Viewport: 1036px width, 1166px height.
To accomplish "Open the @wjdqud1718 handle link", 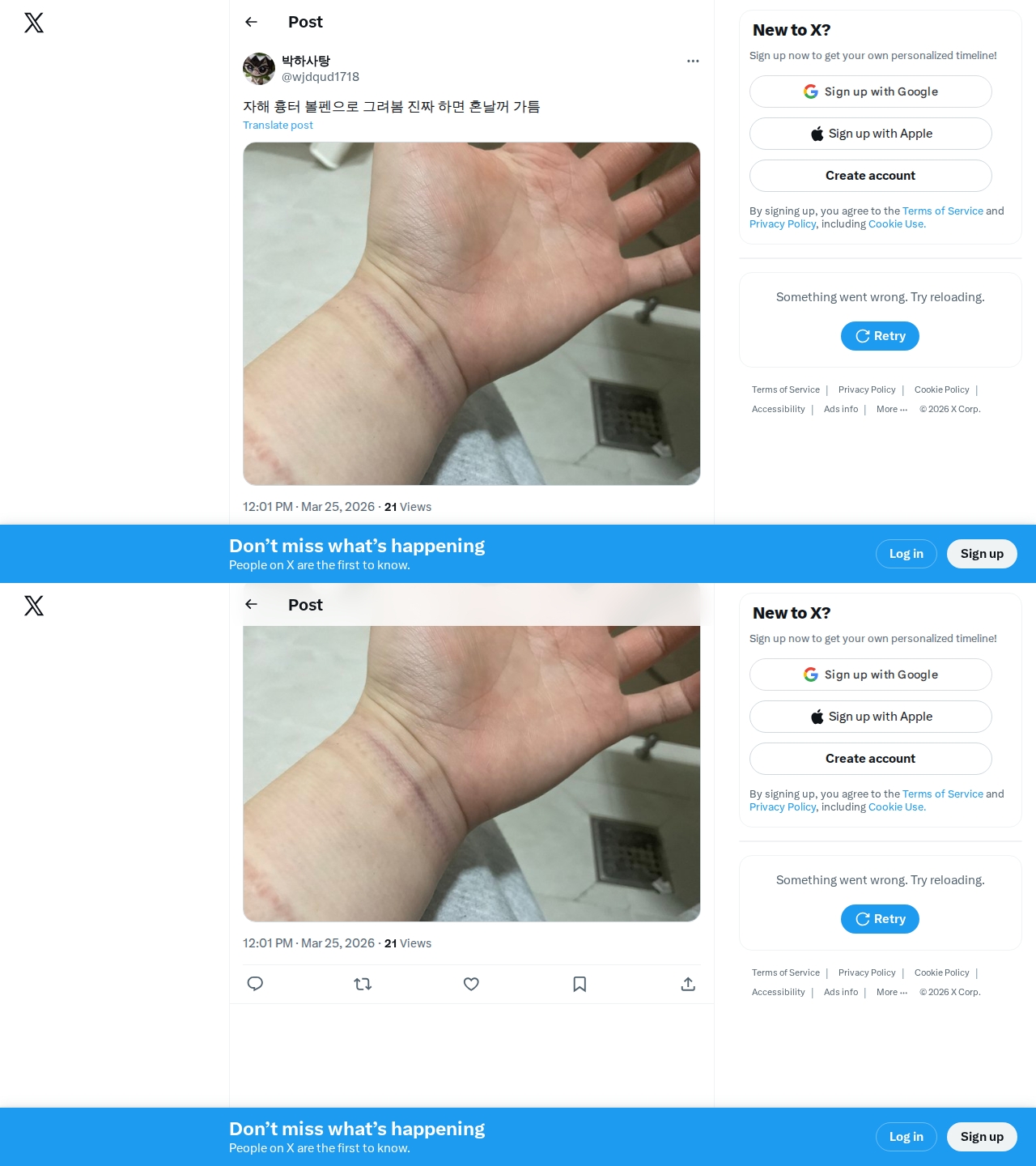I will click(321, 77).
